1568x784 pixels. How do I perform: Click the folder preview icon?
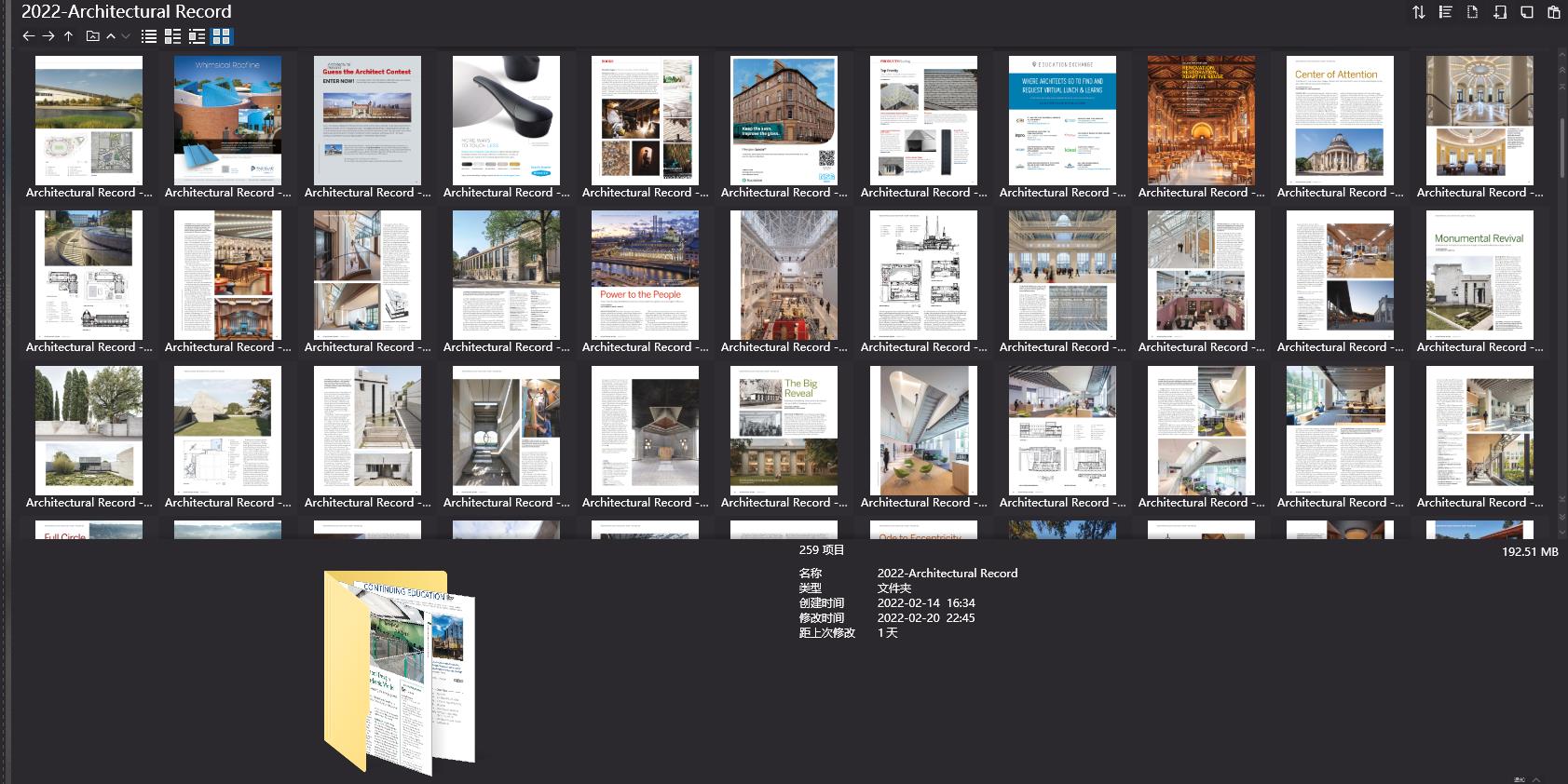[400, 673]
